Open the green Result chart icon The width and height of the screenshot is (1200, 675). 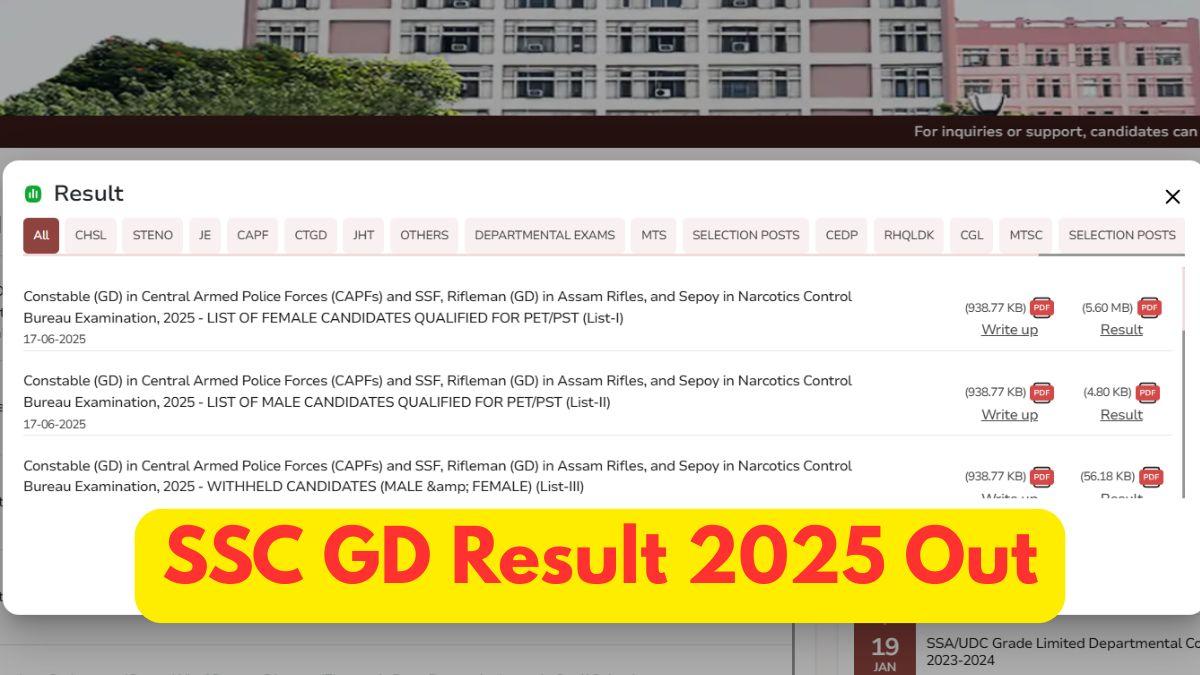coord(33,194)
